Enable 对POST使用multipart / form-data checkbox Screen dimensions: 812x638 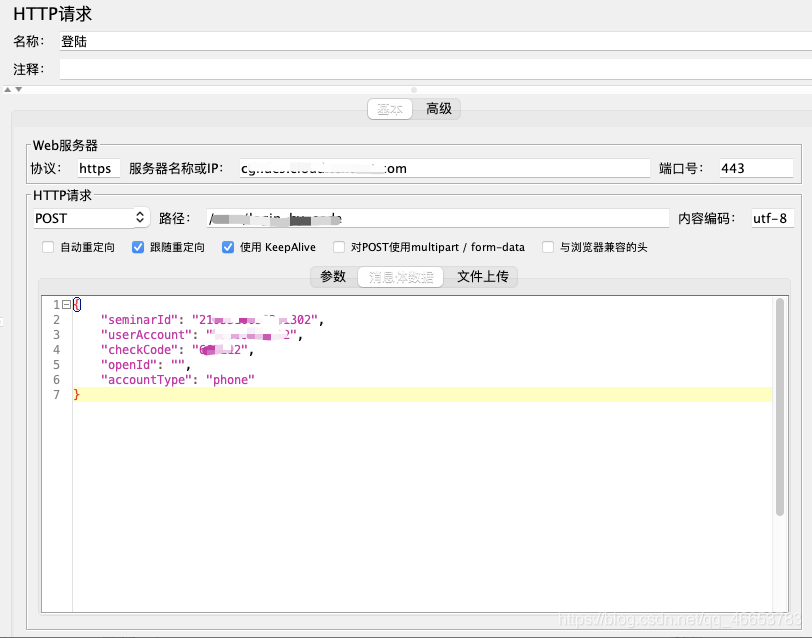tap(339, 247)
